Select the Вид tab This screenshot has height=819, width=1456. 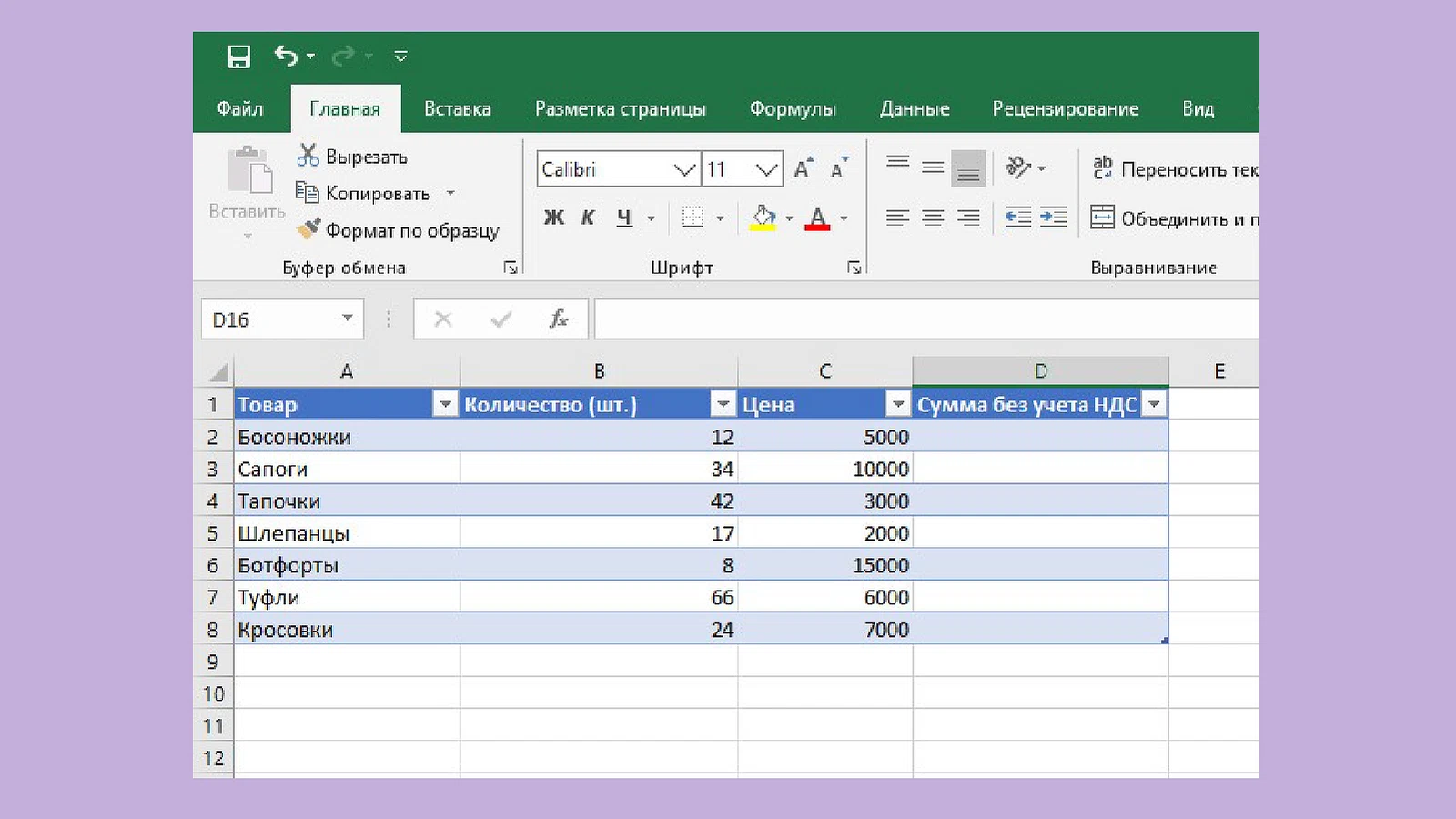click(1198, 108)
